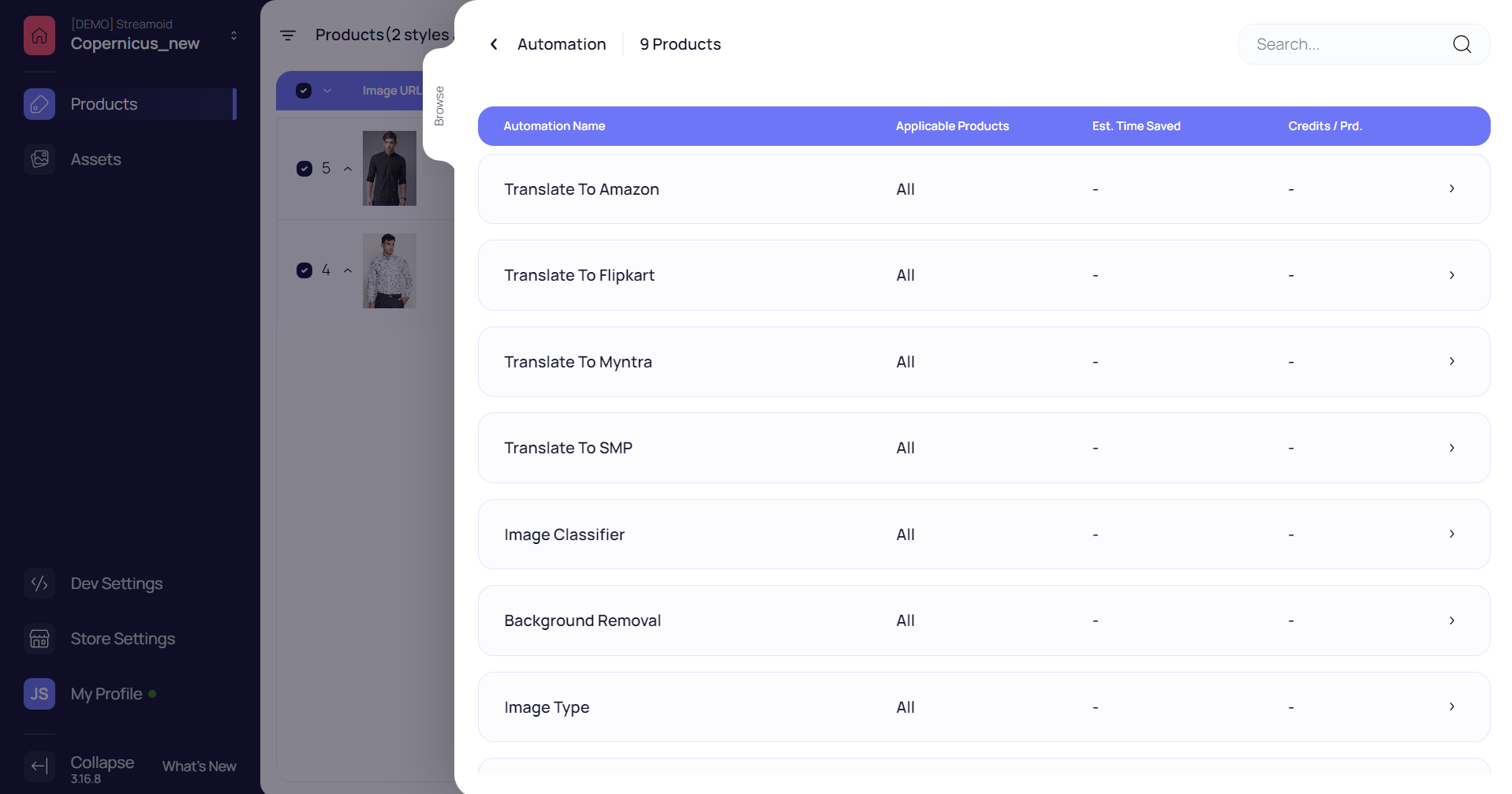
Task: Open the select-all dropdown arrow
Action: pos(327,91)
